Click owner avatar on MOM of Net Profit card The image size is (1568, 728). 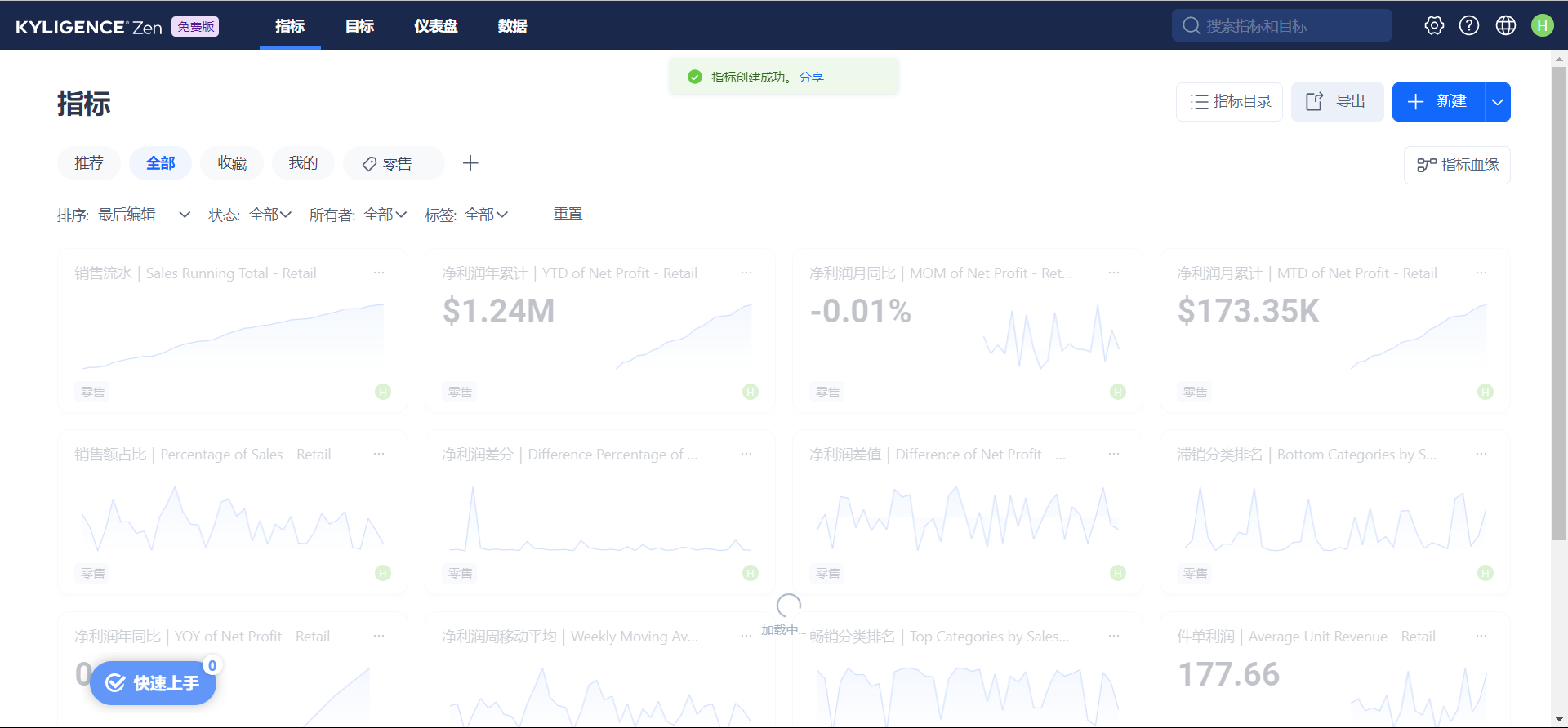coord(1118,392)
